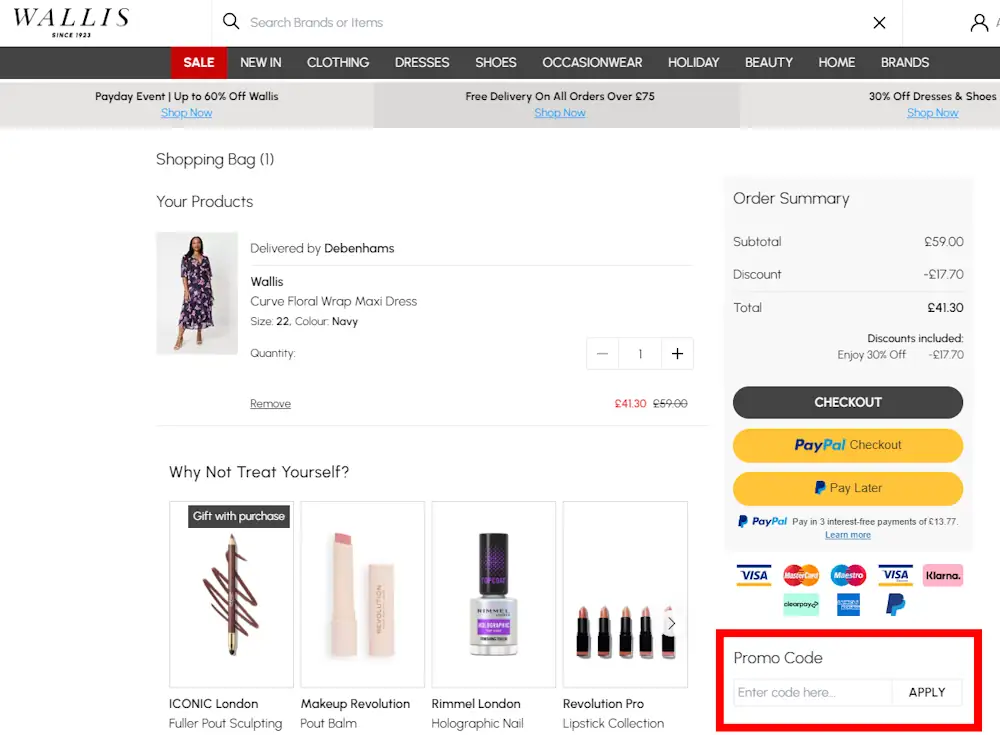Click the PayPal Checkout button
1000x735 pixels.
tap(848, 445)
